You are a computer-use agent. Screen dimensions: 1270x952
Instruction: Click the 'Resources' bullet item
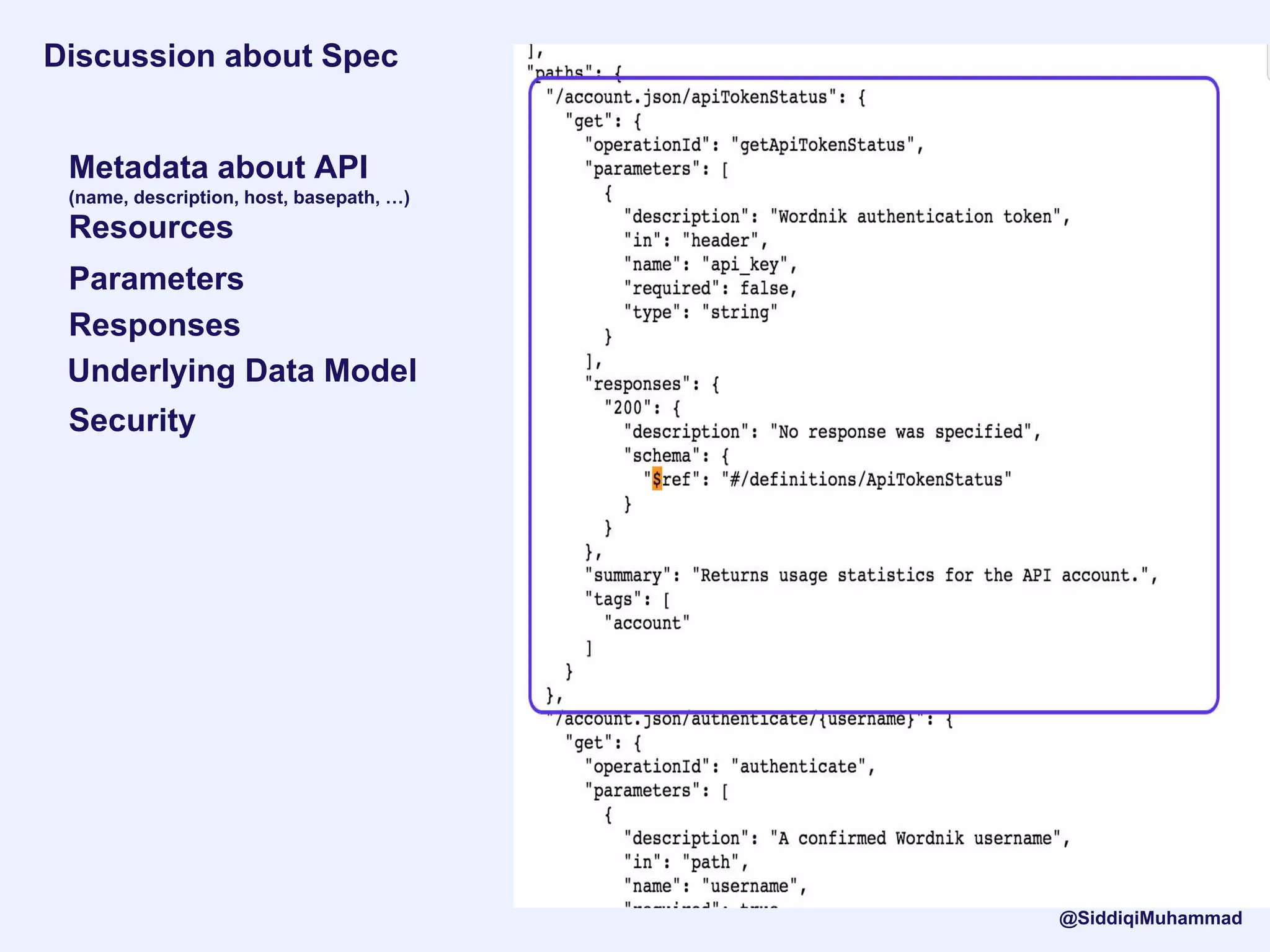(x=151, y=227)
